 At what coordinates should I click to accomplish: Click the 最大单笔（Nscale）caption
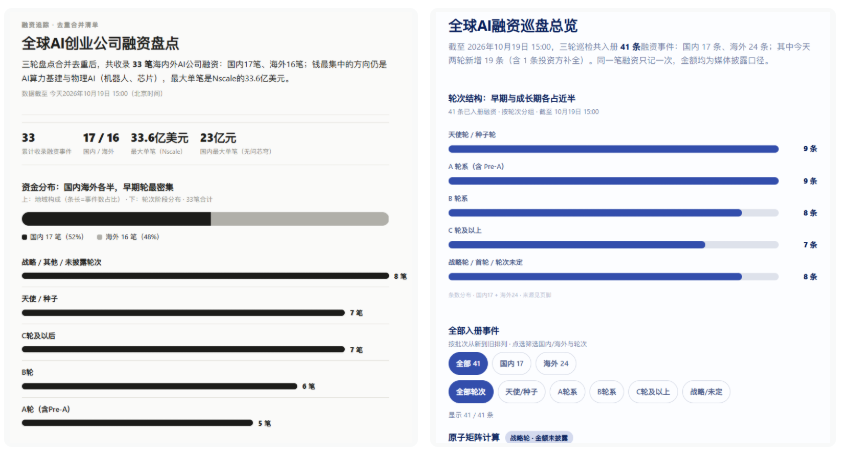click(x=156, y=151)
